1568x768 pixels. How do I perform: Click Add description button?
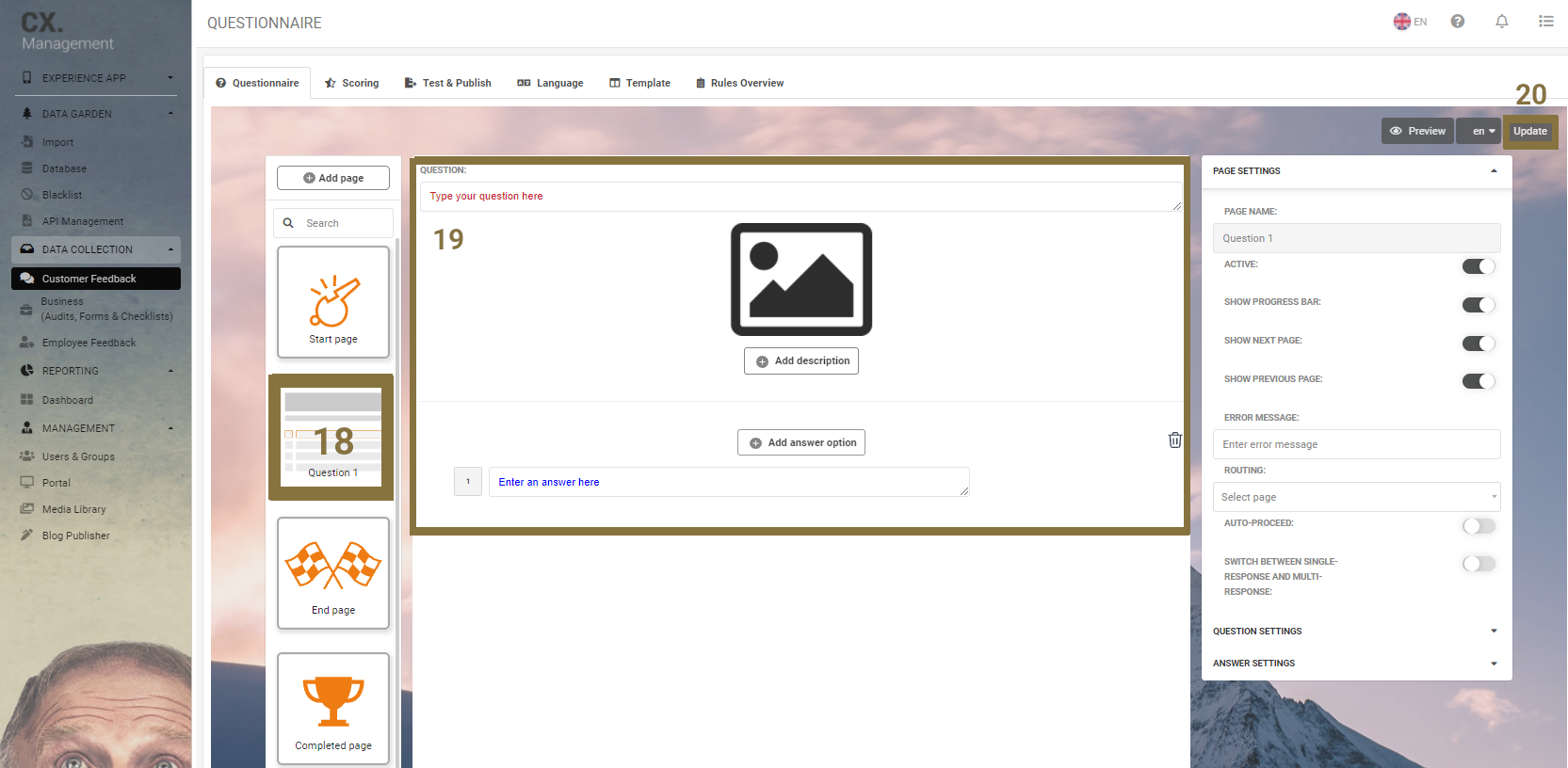click(801, 360)
